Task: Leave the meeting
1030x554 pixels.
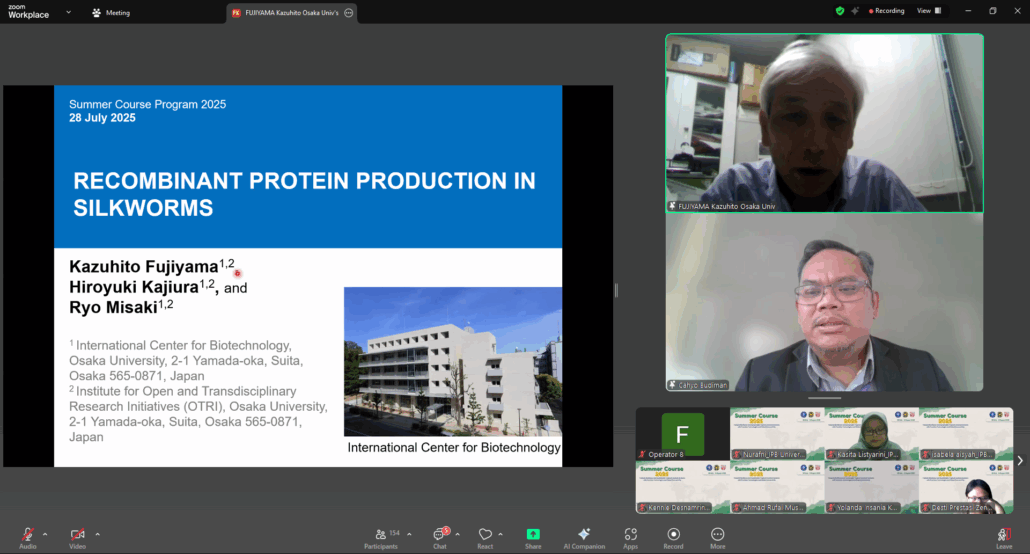Action: 1003,536
